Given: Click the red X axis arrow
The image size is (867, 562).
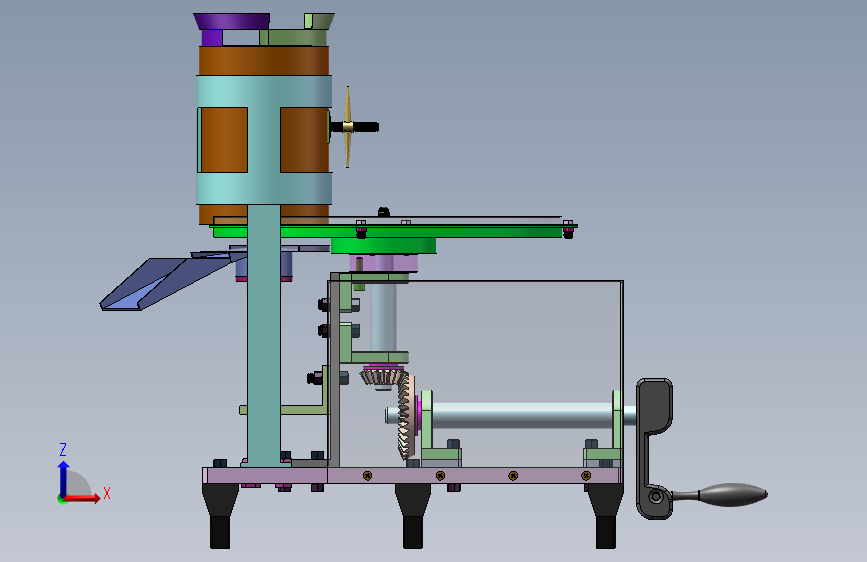Looking at the screenshot, I should pyautogui.click(x=82, y=498).
